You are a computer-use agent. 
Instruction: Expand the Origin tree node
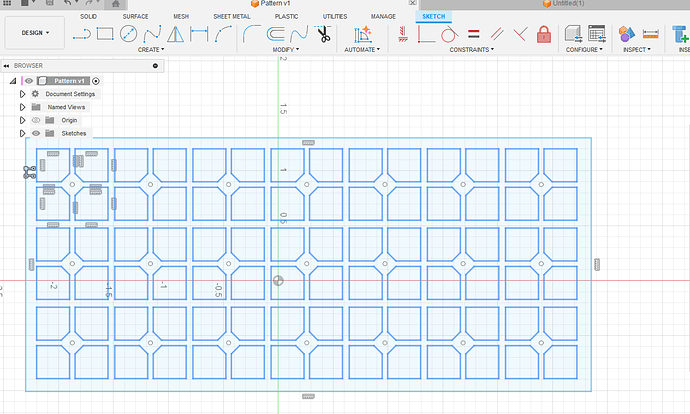[x=22, y=120]
